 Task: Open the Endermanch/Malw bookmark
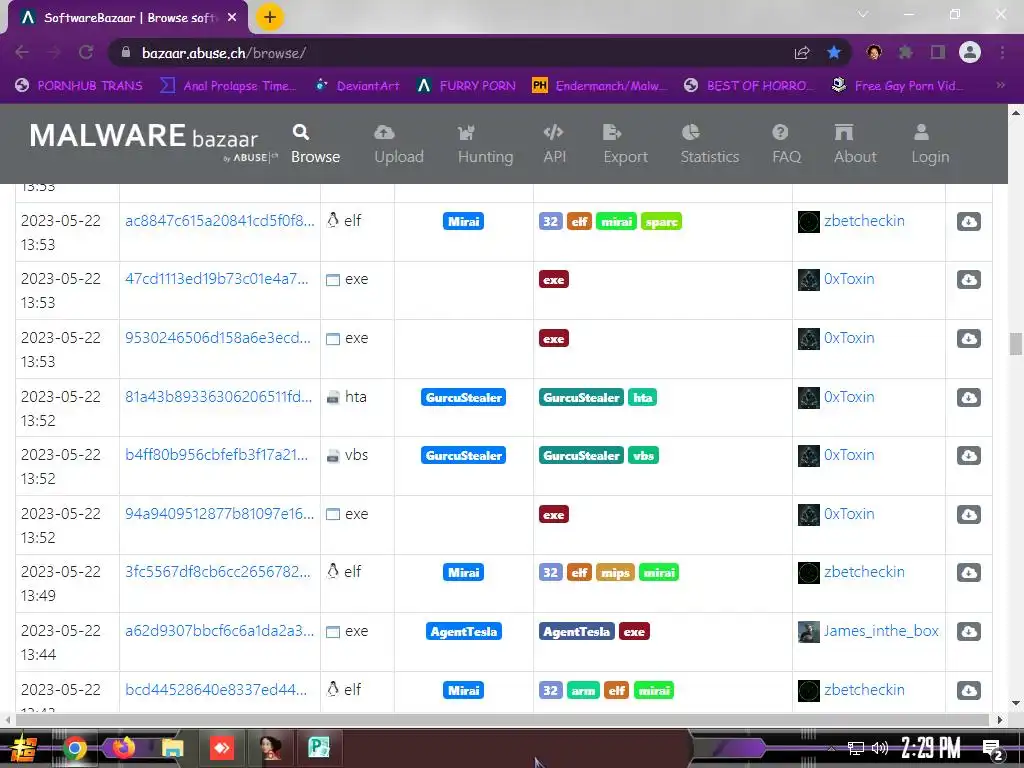600,86
